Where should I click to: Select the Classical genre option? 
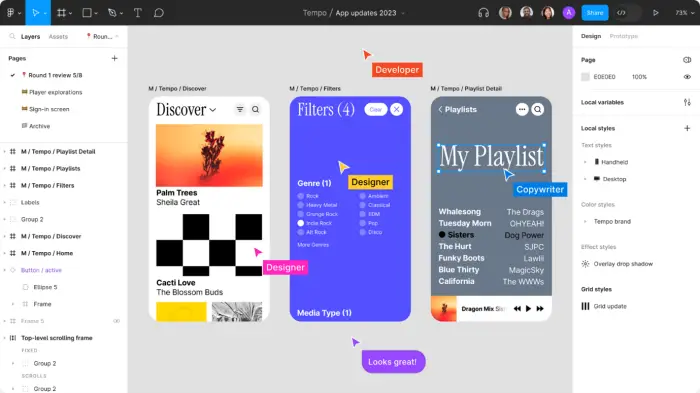coord(362,205)
